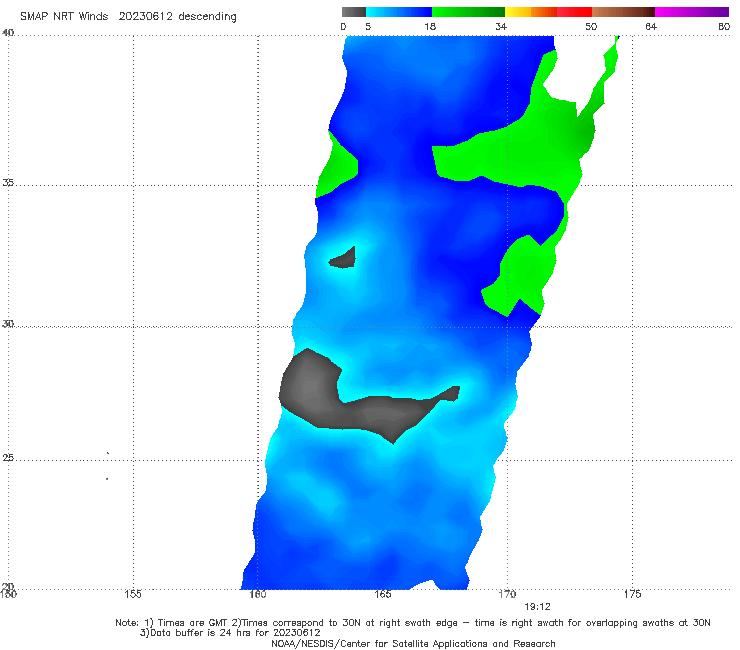
Task: Click the color bar label '34'
Action: coord(501,27)
